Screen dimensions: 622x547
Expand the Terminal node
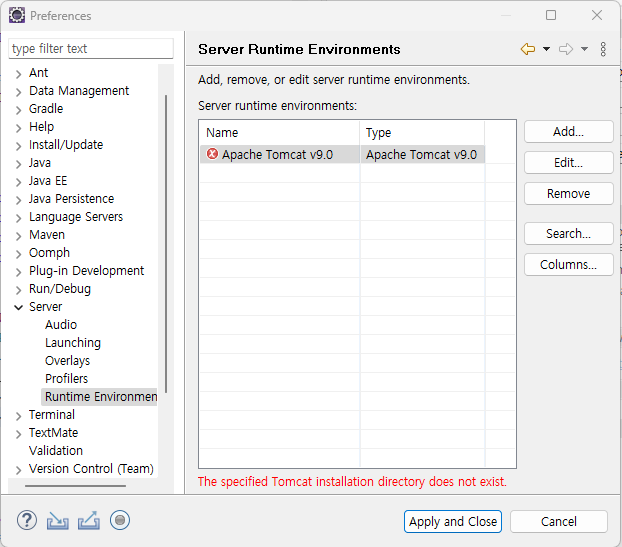18,416
